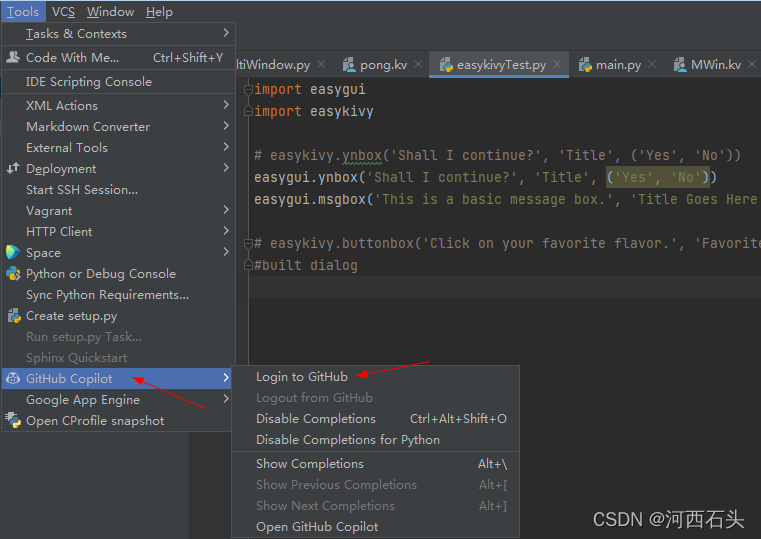The height and width of the screenshot is (539, 761).
Task: Click 'import easykivy' code line
Action: [314, 112]
